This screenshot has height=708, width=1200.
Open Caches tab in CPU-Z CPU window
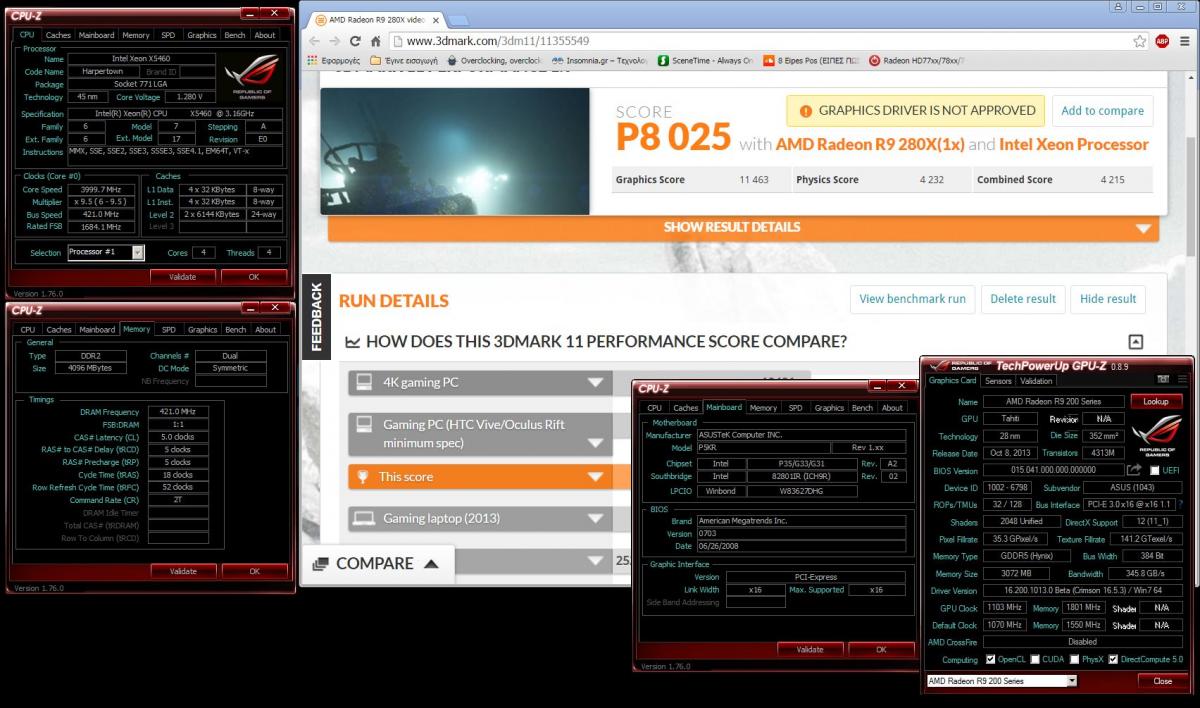coord(58,35)
